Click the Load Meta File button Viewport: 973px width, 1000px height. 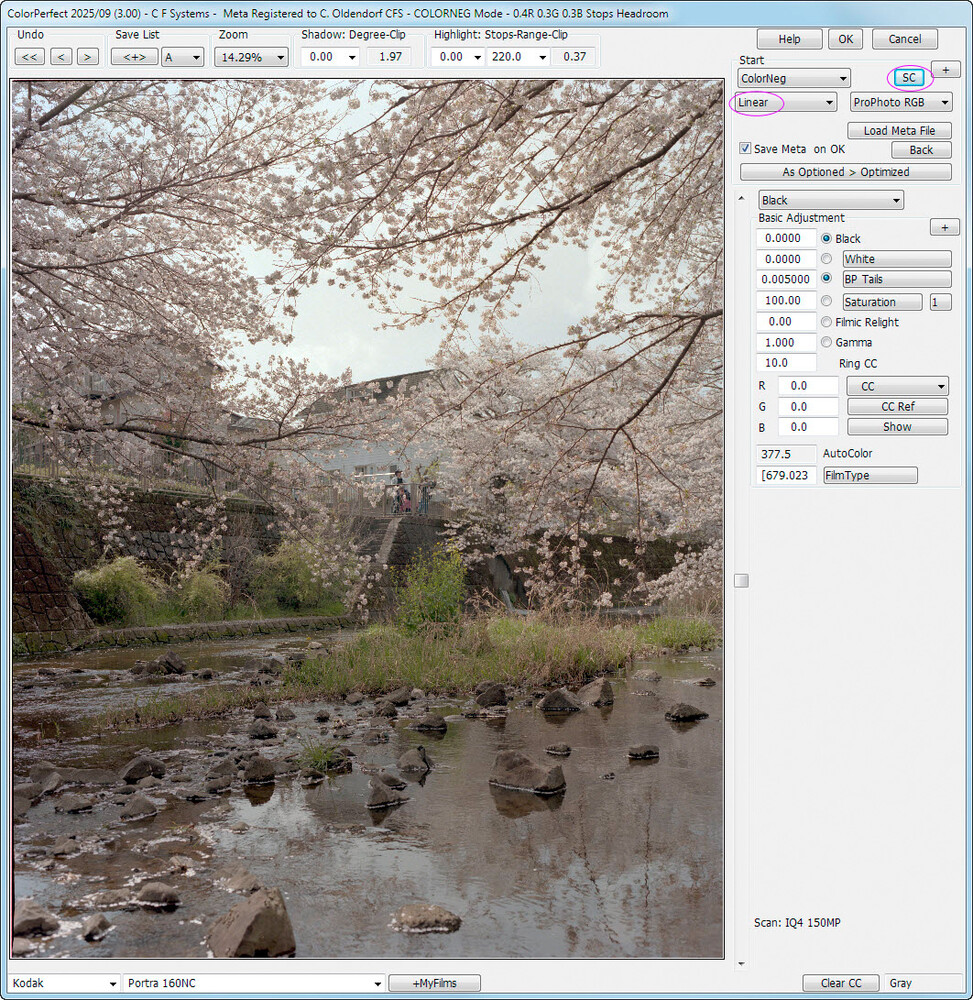tap(898, 130)
